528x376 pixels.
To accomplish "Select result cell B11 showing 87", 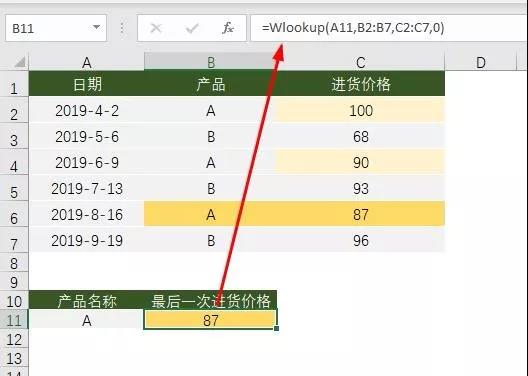I will pyautogui.click(x=211, y=320).
